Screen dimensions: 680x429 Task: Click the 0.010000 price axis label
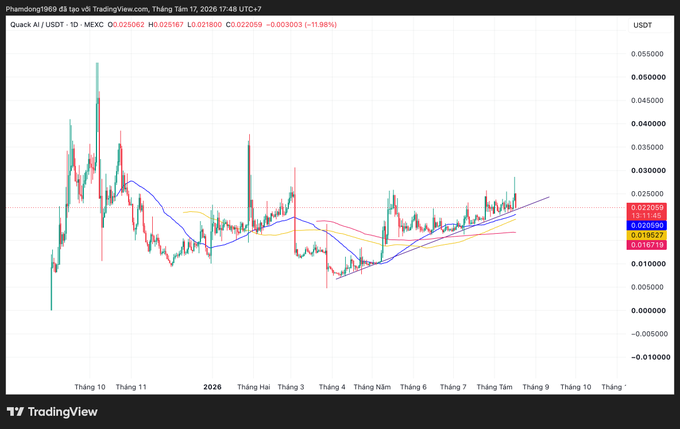pos(648,264)
